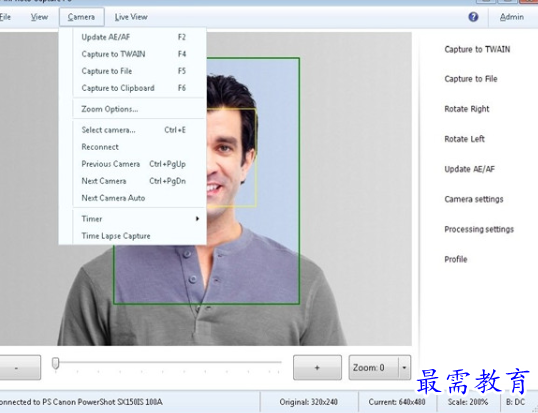Click Update AE/AF in side panel
The height and width of the screenshot is (413, 538).
(x=469, y=169)
